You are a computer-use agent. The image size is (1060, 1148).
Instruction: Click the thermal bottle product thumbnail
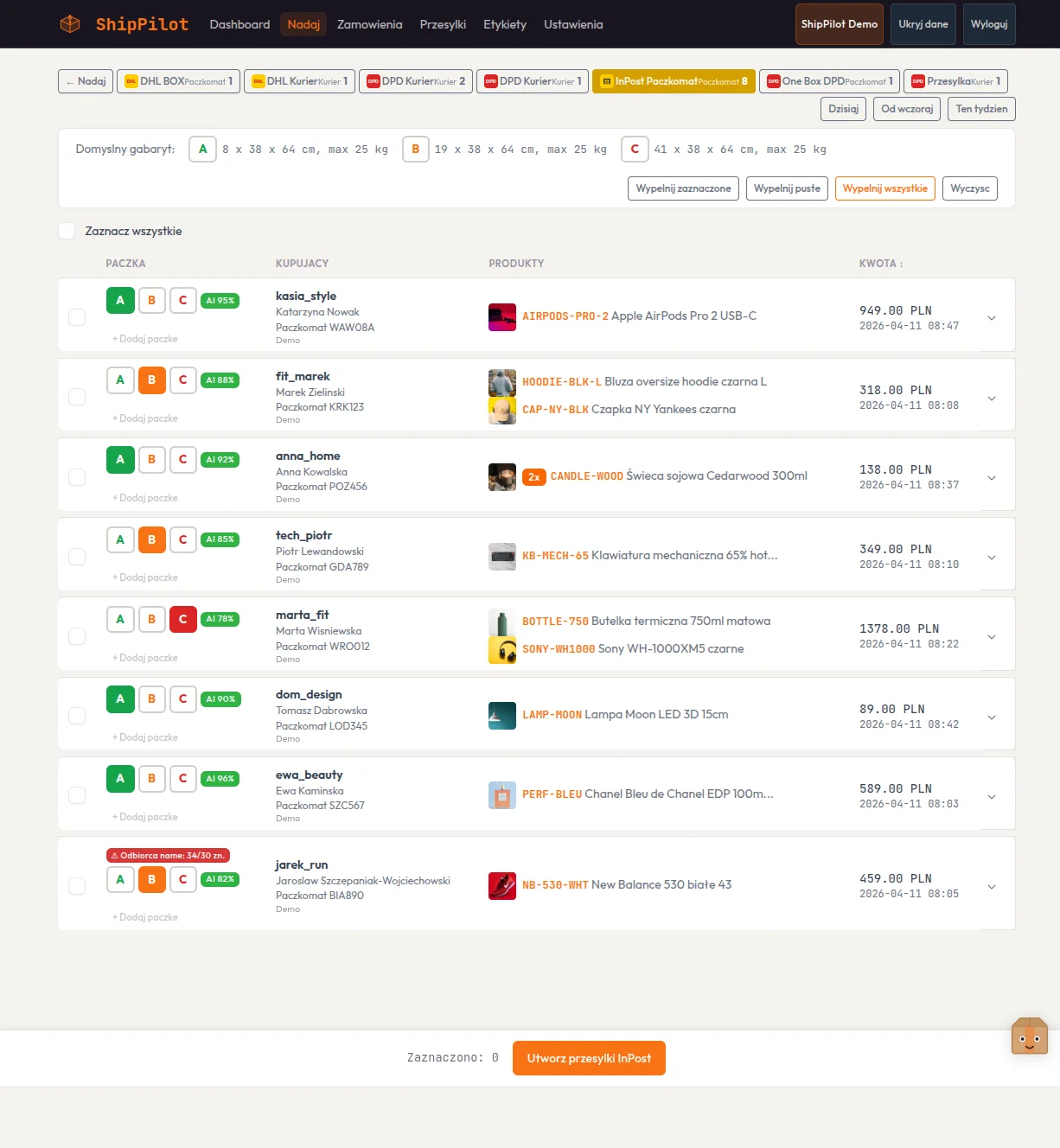tap(502, 622)
